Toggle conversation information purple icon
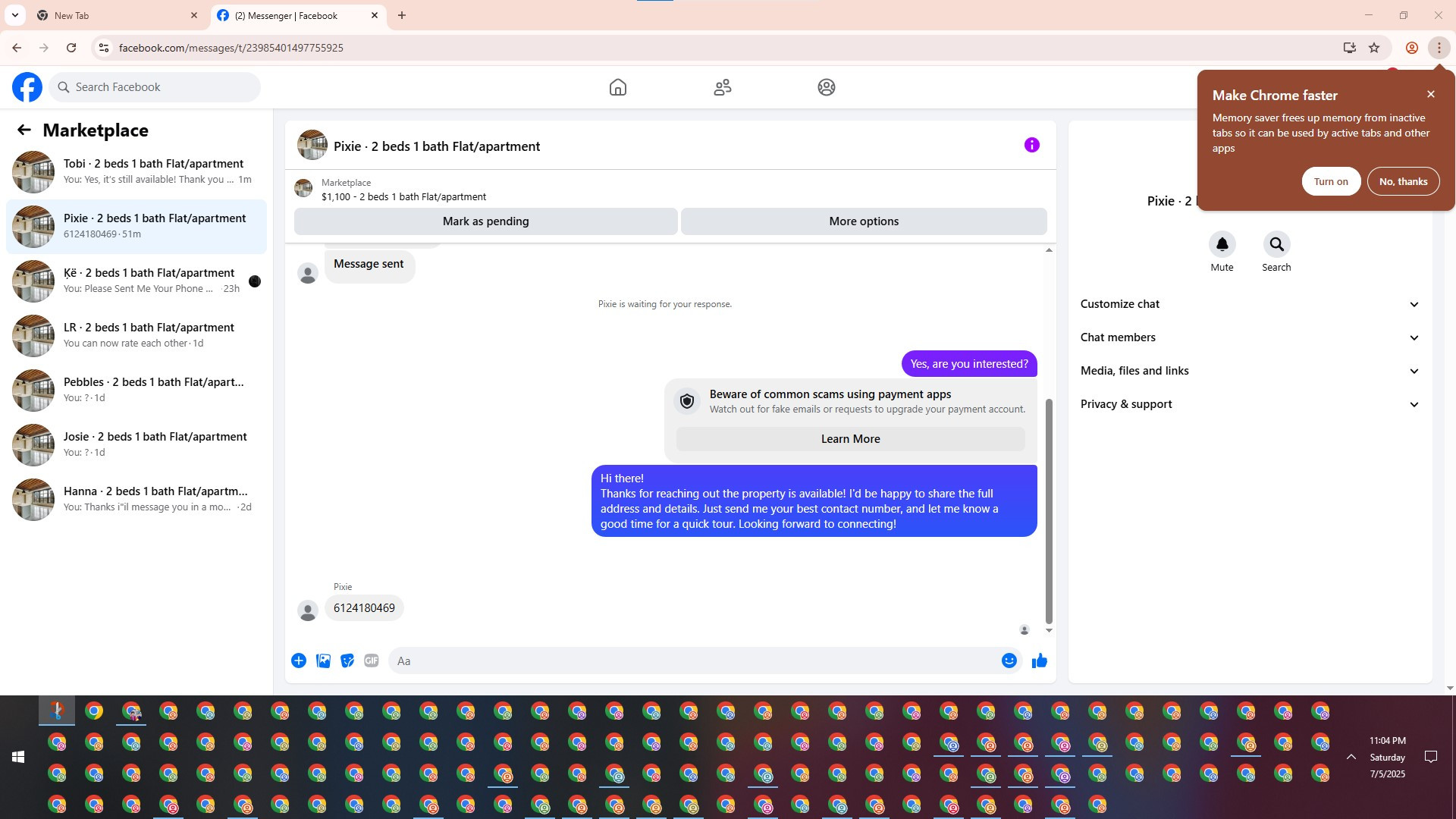Image resolution: width=1456 pixels, height=819 pixels. click(1031, 145)
